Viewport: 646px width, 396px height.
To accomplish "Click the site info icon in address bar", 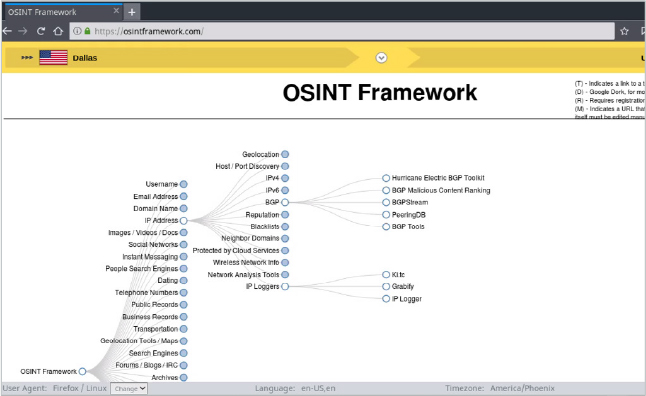I will (77, 31).
